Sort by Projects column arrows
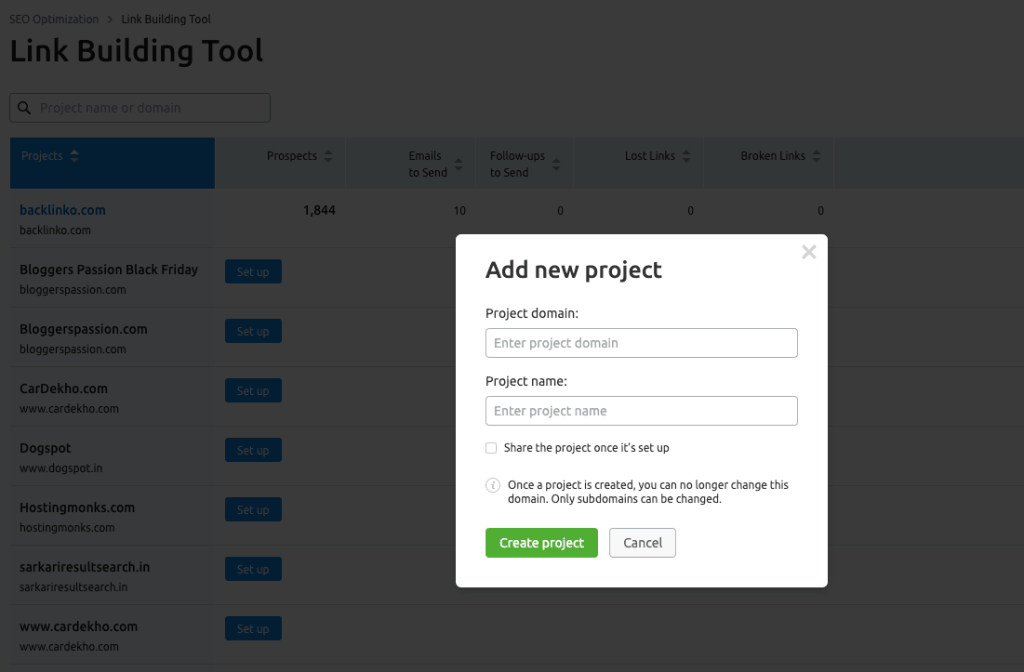The image size is (1024, 672). click(x=75, y=156)
